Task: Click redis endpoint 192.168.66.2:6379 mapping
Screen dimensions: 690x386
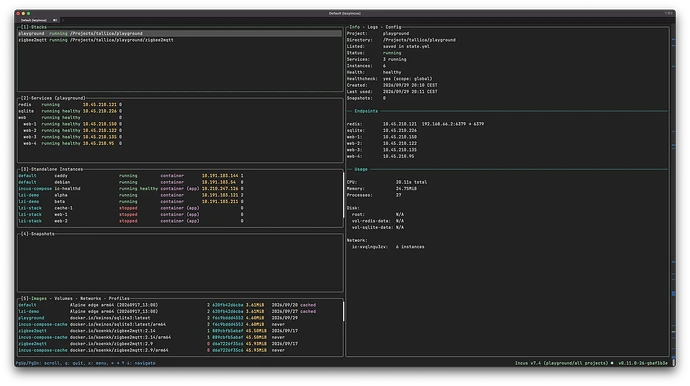Action: click(x=453, y=124)
